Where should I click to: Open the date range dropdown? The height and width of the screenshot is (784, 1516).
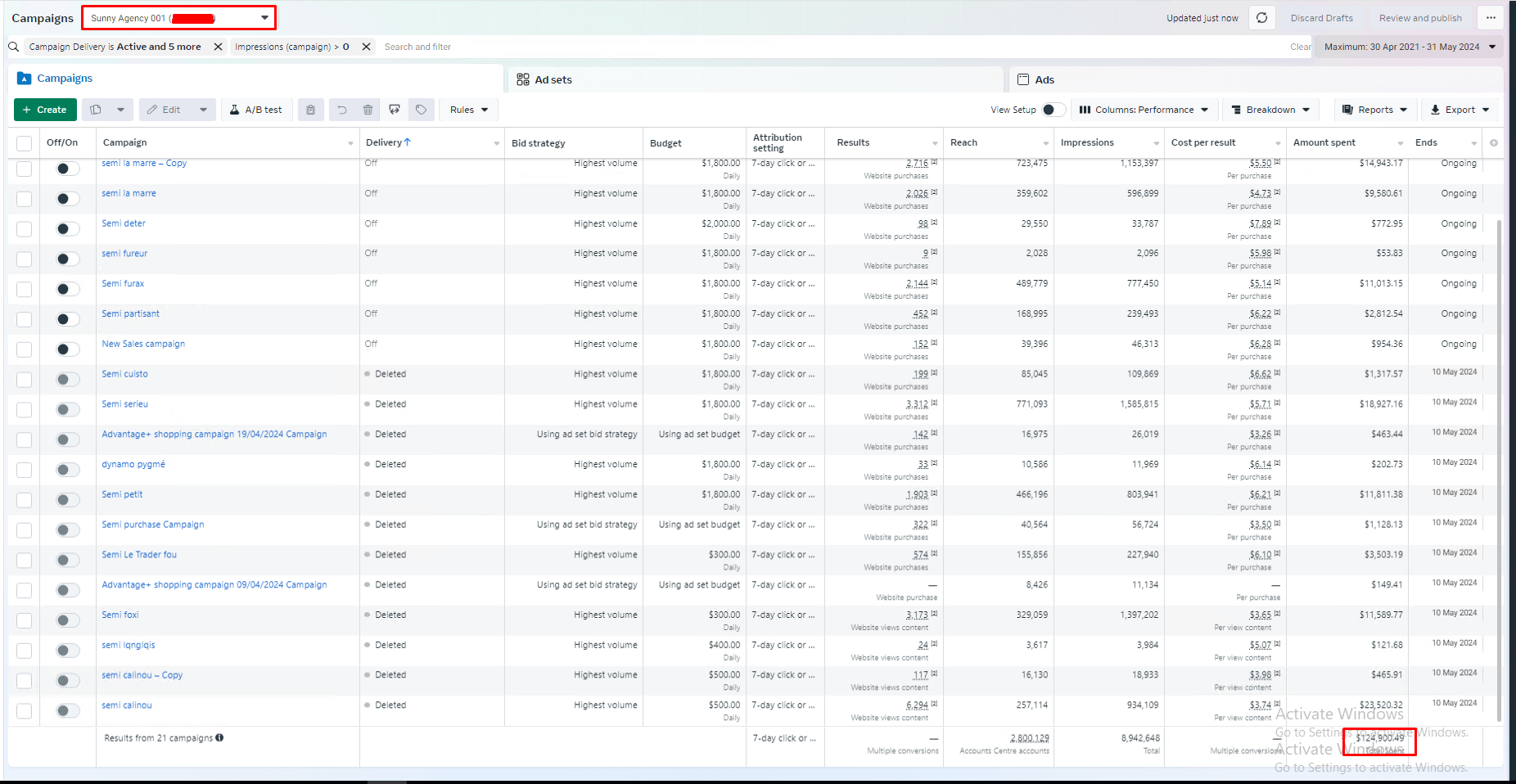click(x=1409, y=47)
